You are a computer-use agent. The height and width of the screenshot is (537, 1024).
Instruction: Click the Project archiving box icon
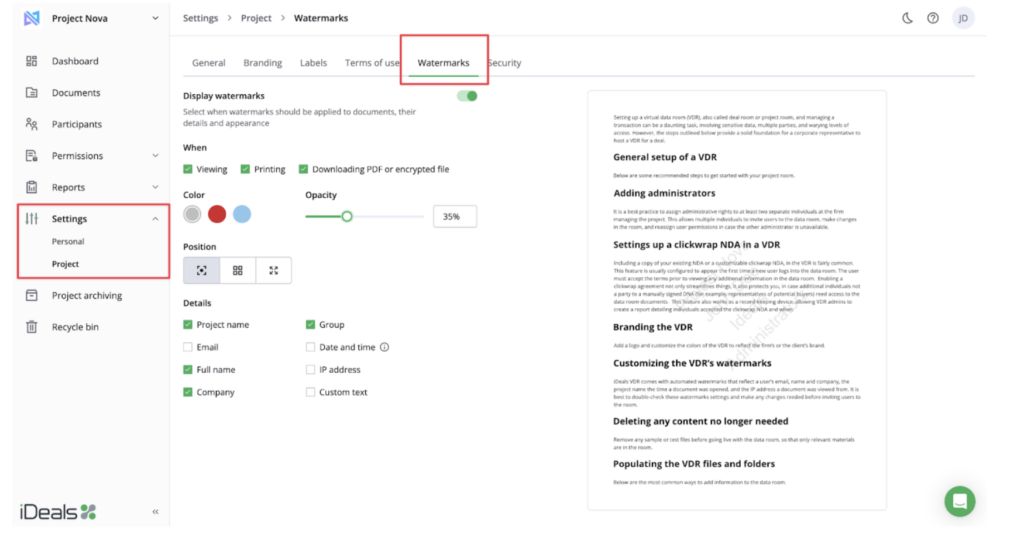point(31,295)
